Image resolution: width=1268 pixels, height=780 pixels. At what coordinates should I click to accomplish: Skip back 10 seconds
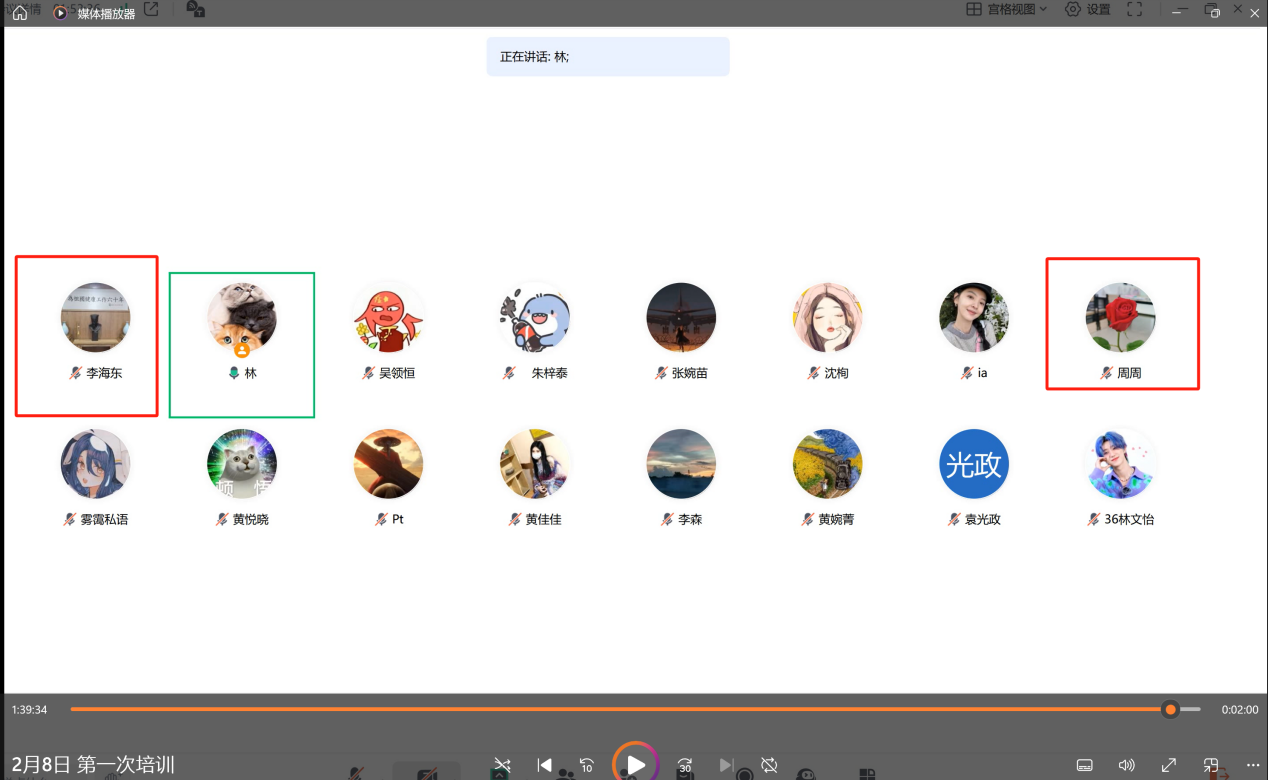[x=587, y=765]
